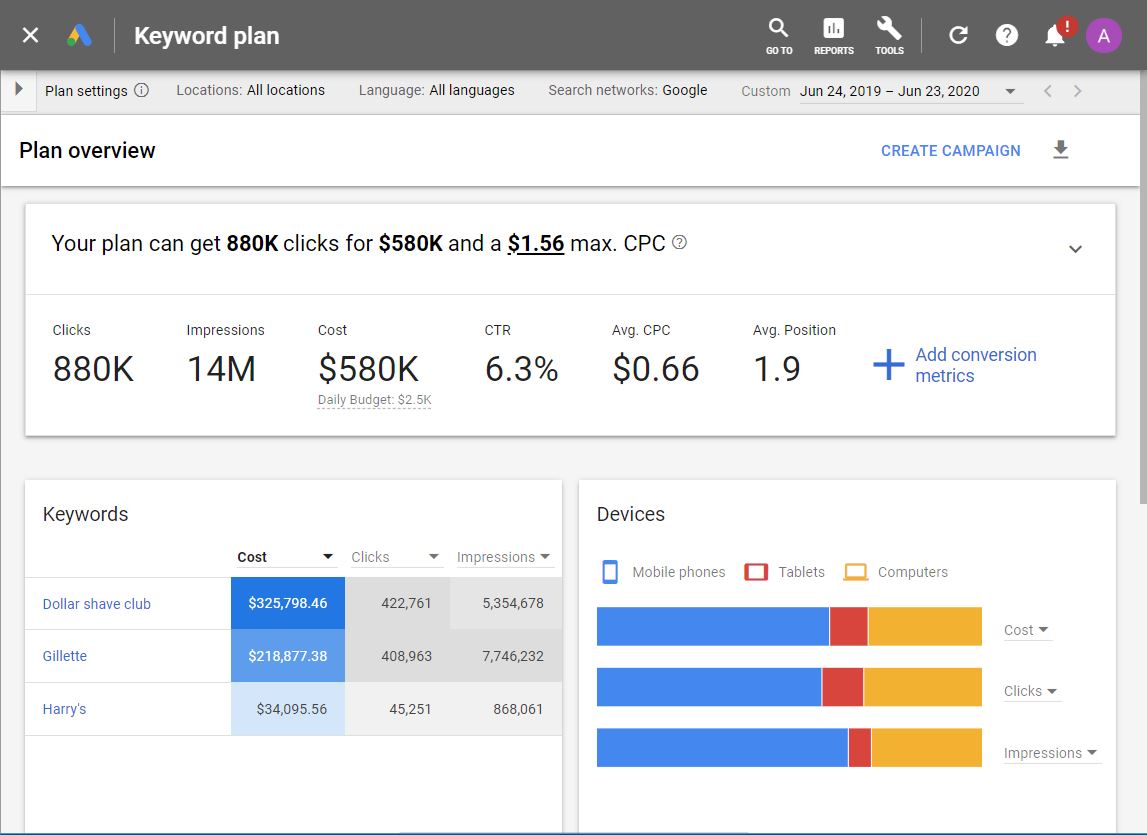Open the help question mark icon

click(1006, 36)
